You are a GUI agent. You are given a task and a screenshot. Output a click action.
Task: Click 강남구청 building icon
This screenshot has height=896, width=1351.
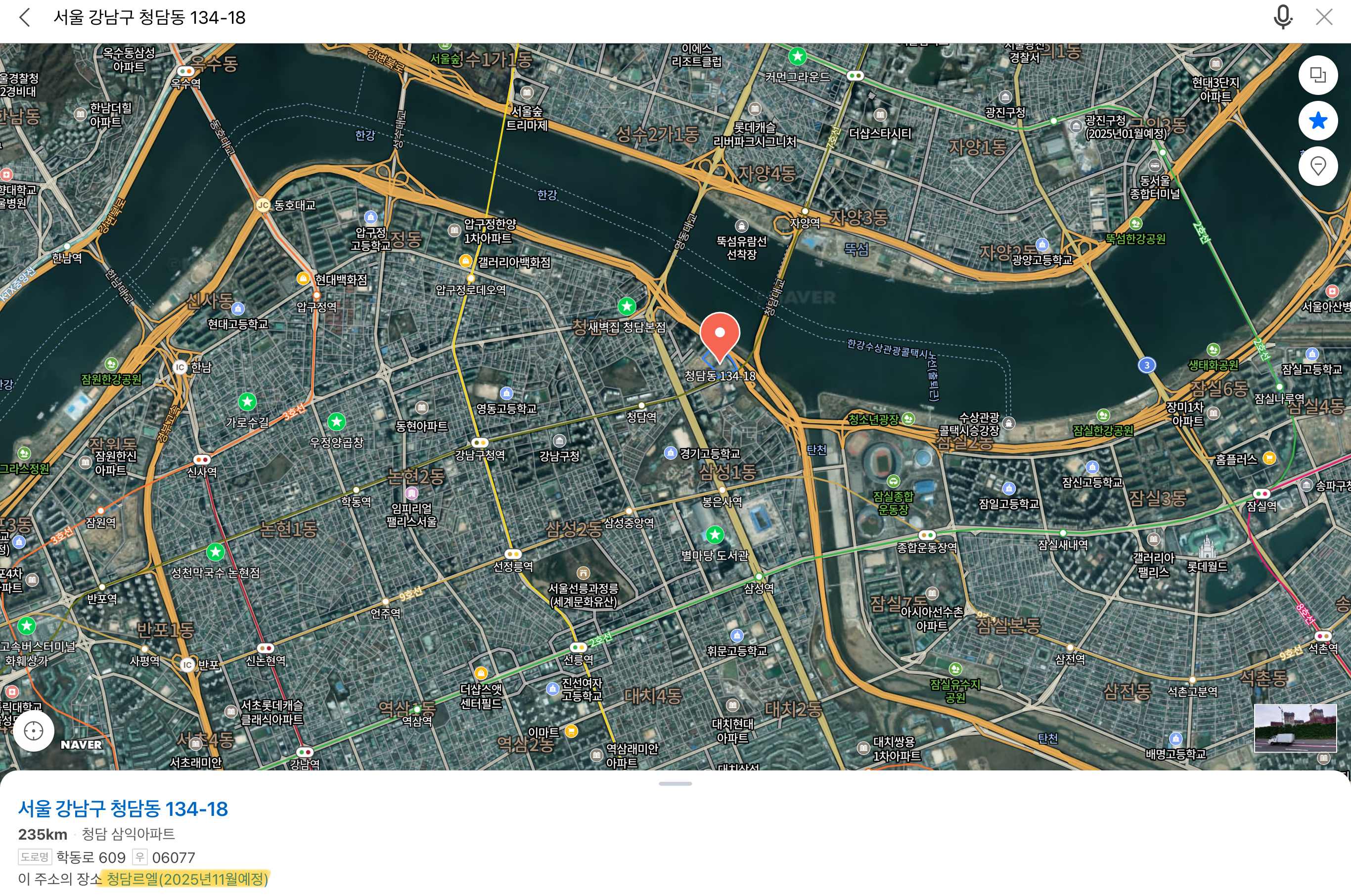coord(559,441)
